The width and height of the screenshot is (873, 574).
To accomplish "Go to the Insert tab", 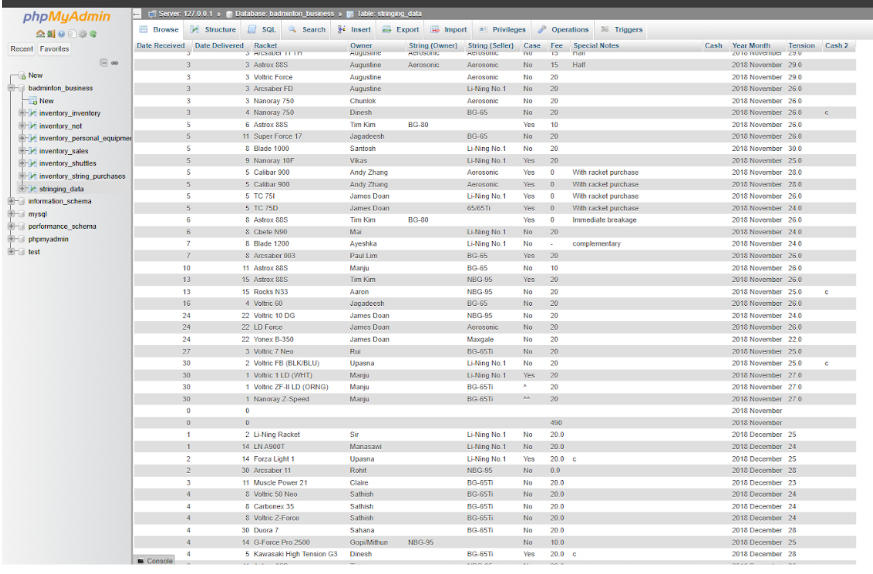I will click(354, 30).
